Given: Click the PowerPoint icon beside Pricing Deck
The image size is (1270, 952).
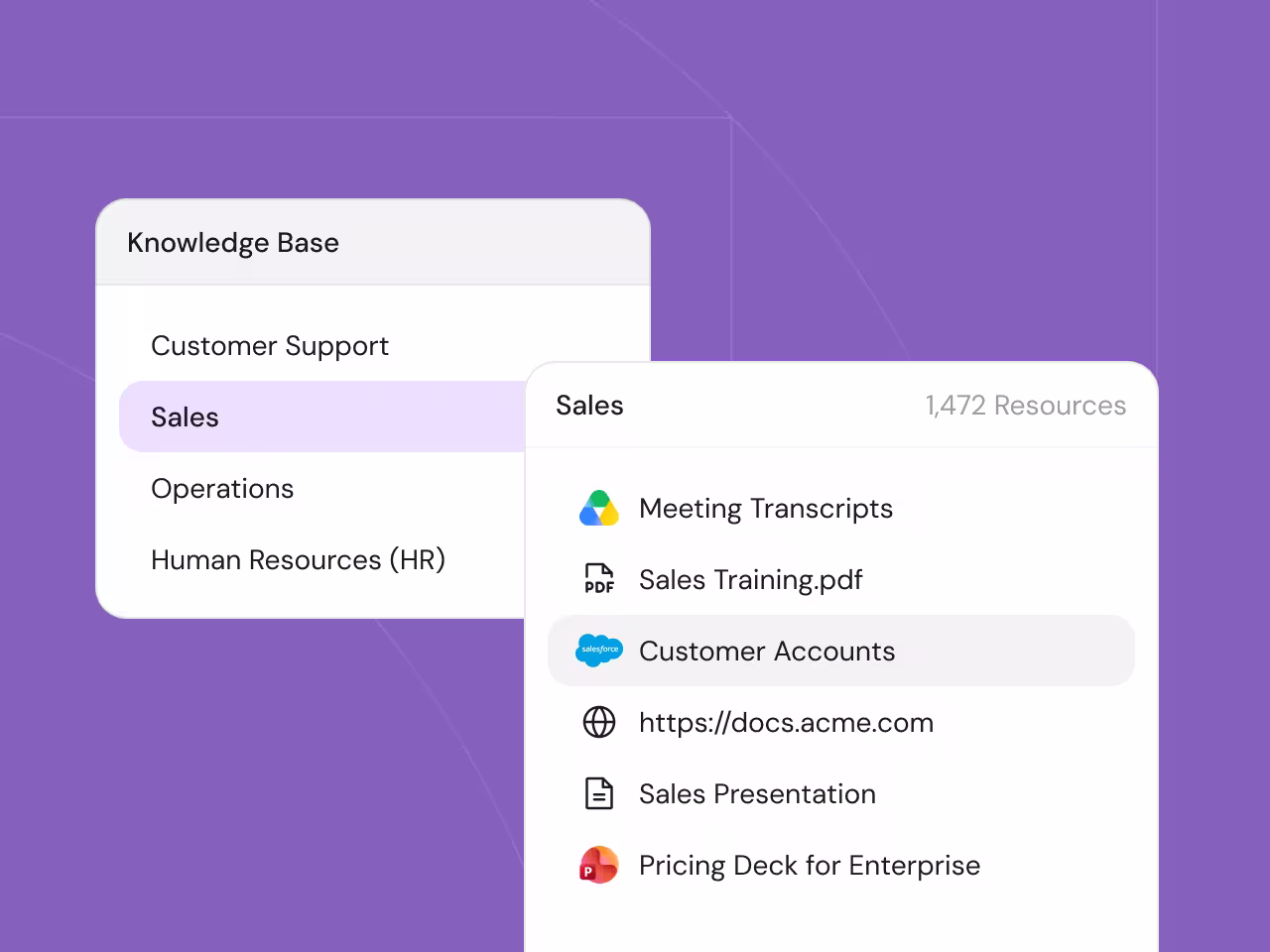Looking at the screenshot, I should click(599, 865).
